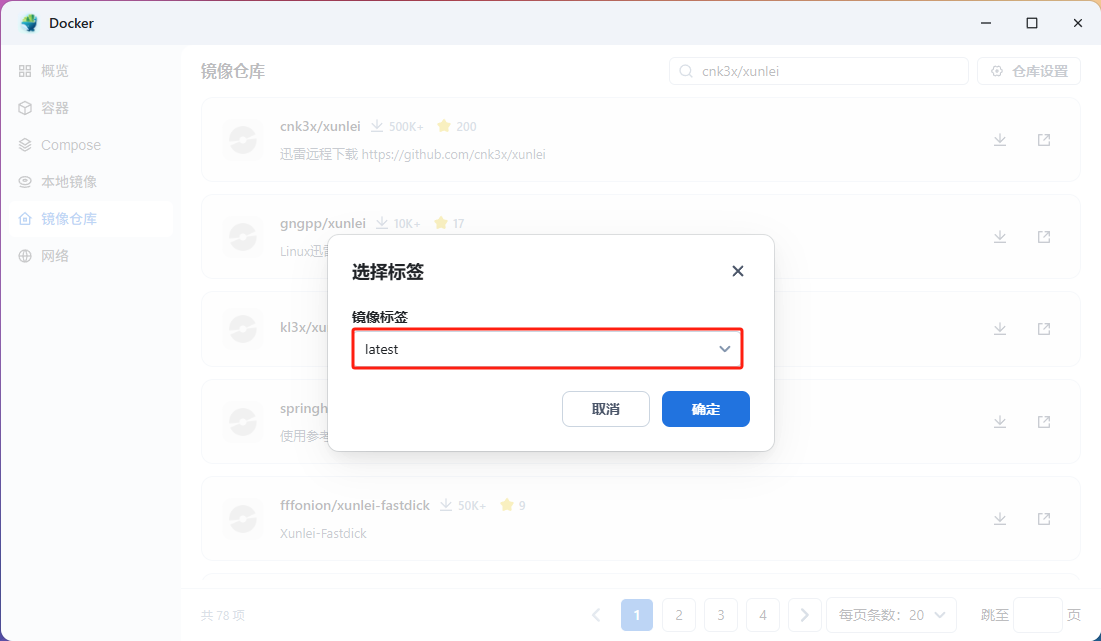Image resolution: width=1101 pixels, height=641 pixels.
Task: Jump to page 4
Action: (763, 615)
